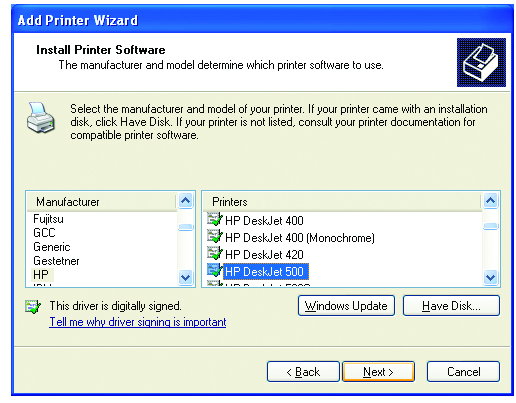Click up arrow of Printers scrollbar
The width and height of the screenshot is (516, 403).
(x=490, y=200)
